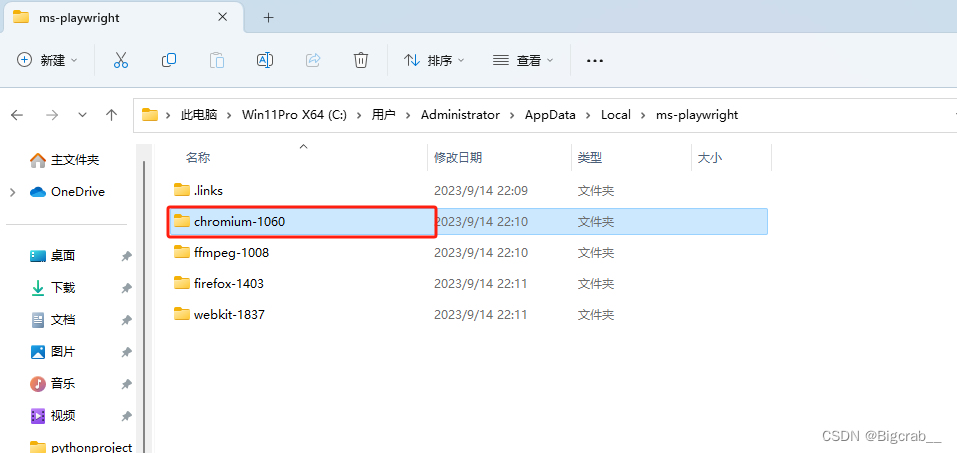Click Administrator breadcrumb segment

click(460, 115)
